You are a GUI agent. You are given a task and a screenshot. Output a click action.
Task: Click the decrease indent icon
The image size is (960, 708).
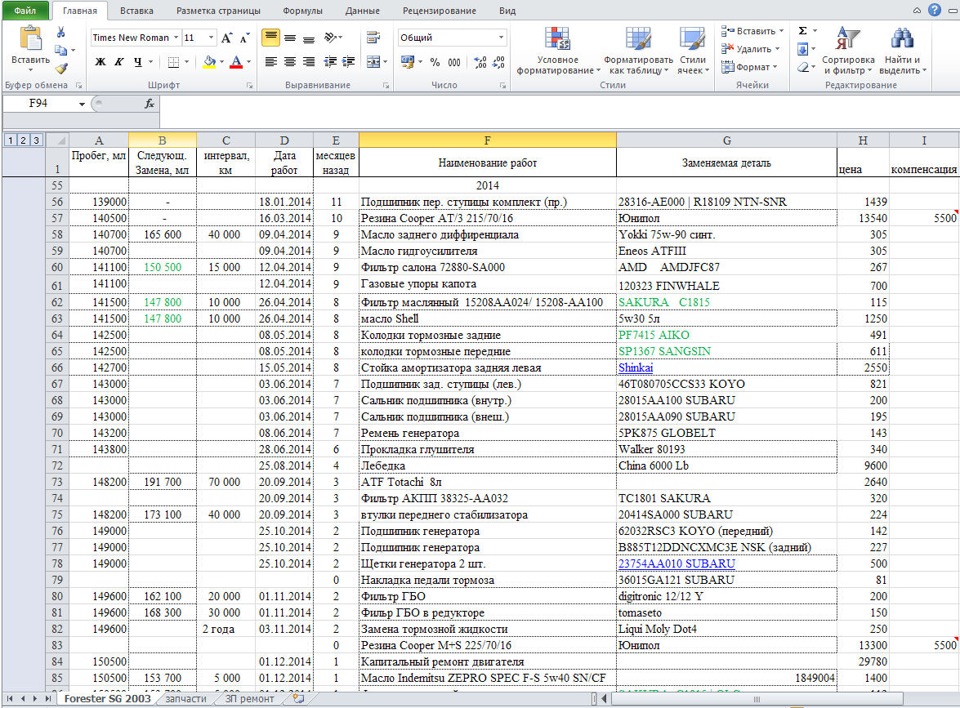(330, 62)
